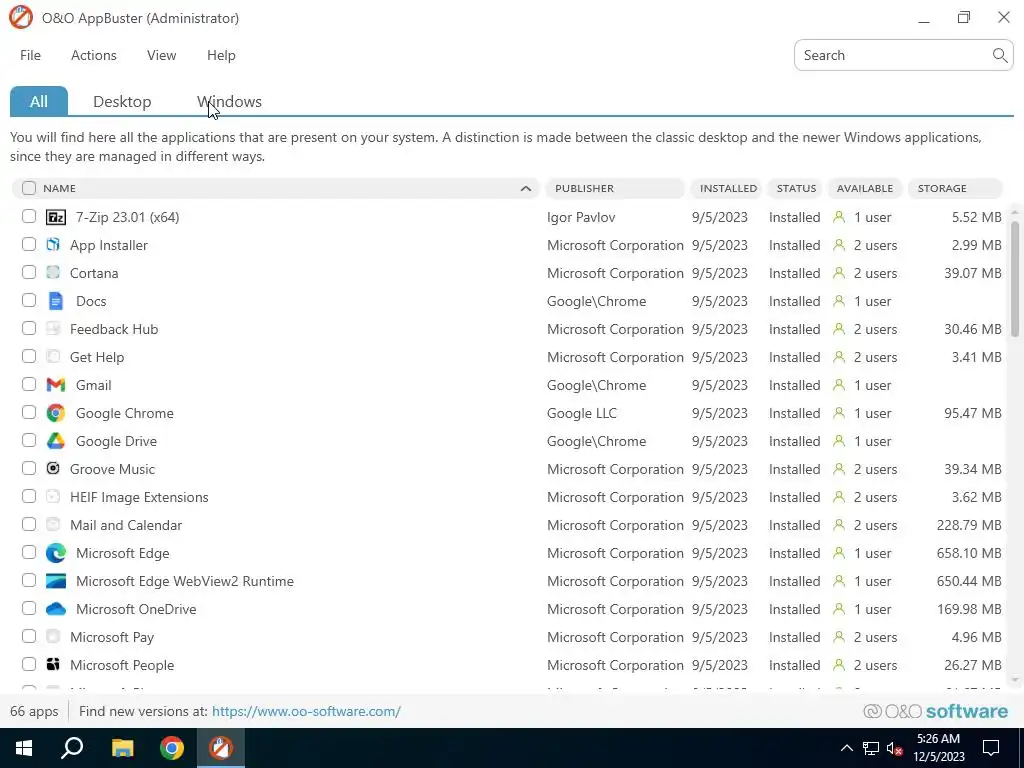Click the Google Drive icon
This screenshot has width=1024, height=768.
pos(56,441)
